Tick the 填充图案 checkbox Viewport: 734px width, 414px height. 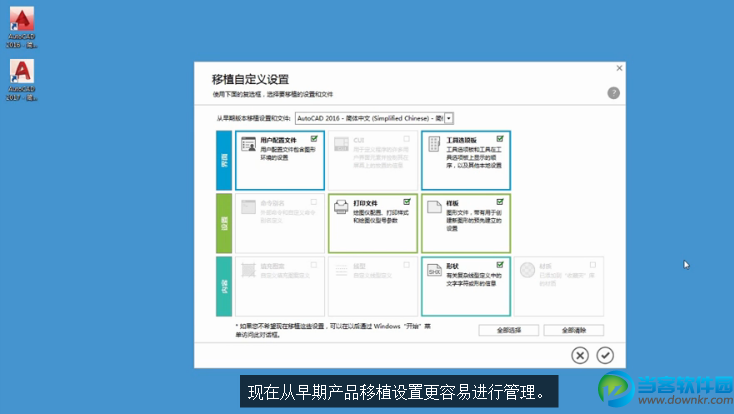point(314,265)
